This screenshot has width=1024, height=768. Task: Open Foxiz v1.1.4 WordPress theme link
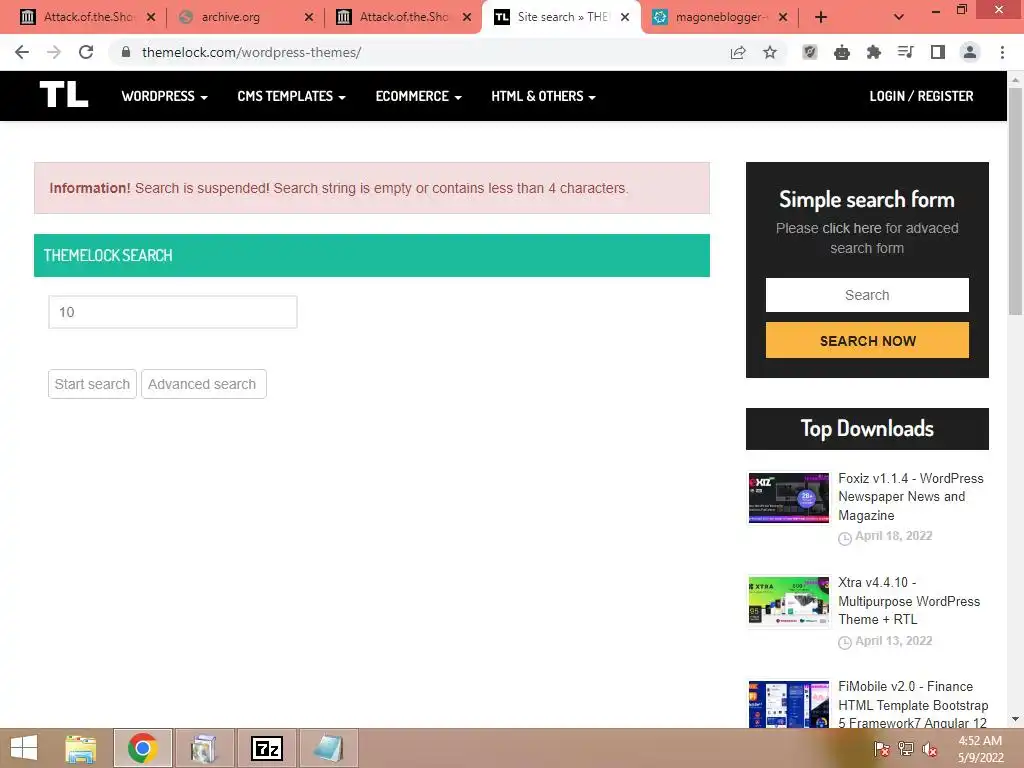911,496
